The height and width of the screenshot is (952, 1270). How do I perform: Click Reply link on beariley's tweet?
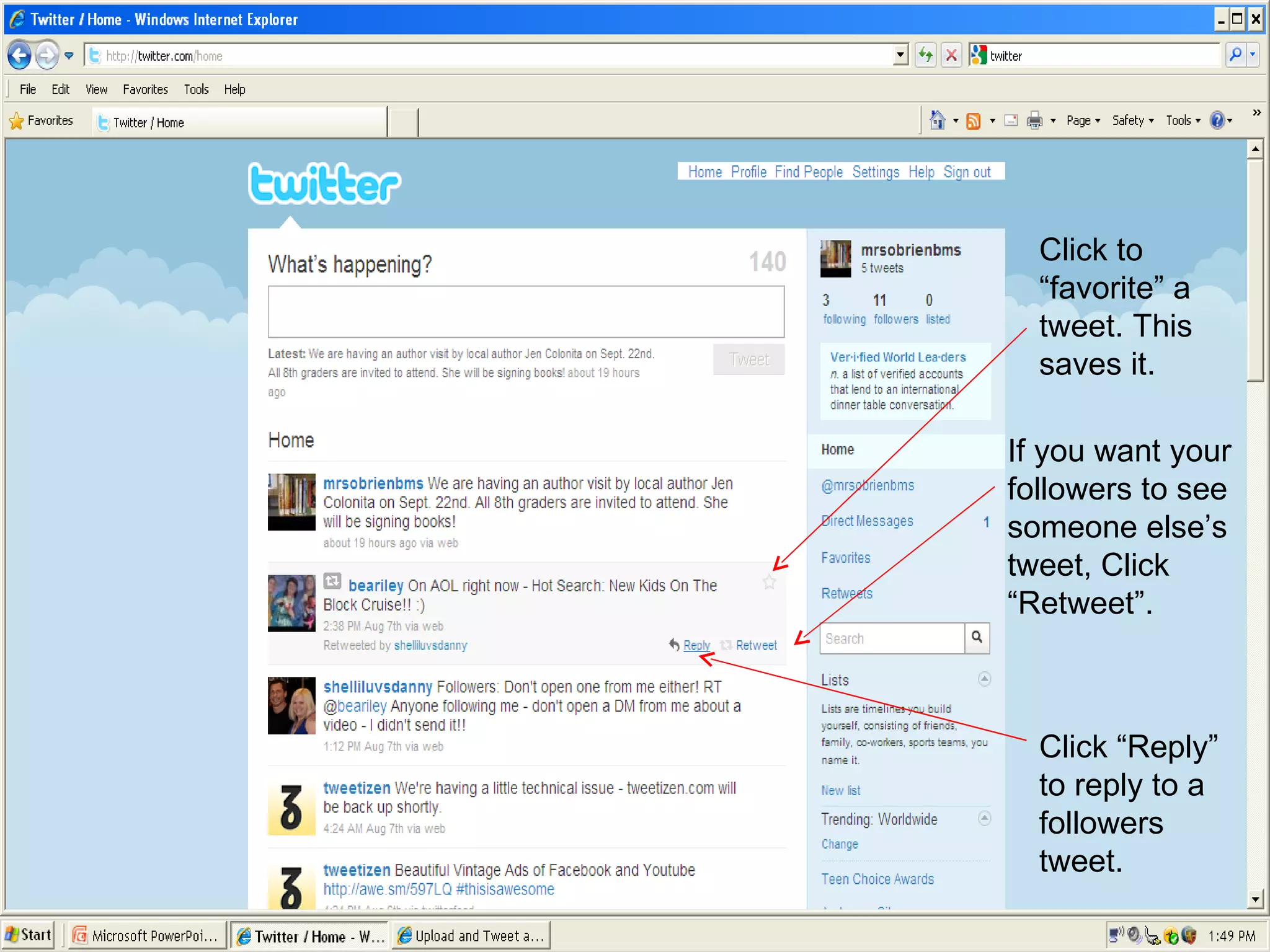point(696,645)
